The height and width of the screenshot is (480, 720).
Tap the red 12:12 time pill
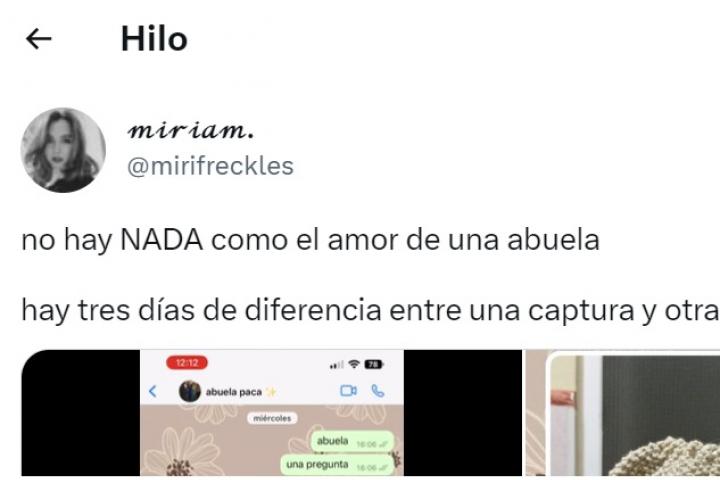(187, 363)
